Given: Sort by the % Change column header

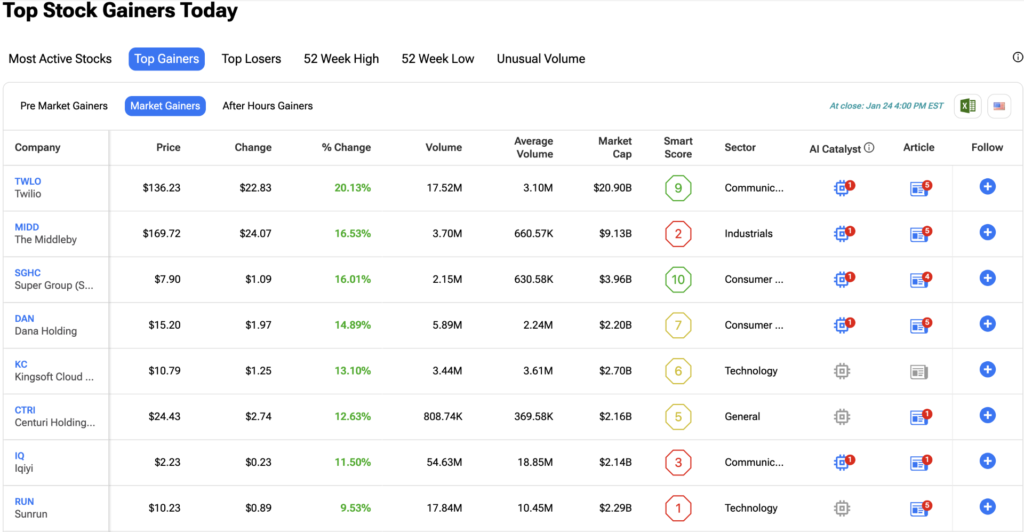Looking at the screenshot, I should 346,148.
